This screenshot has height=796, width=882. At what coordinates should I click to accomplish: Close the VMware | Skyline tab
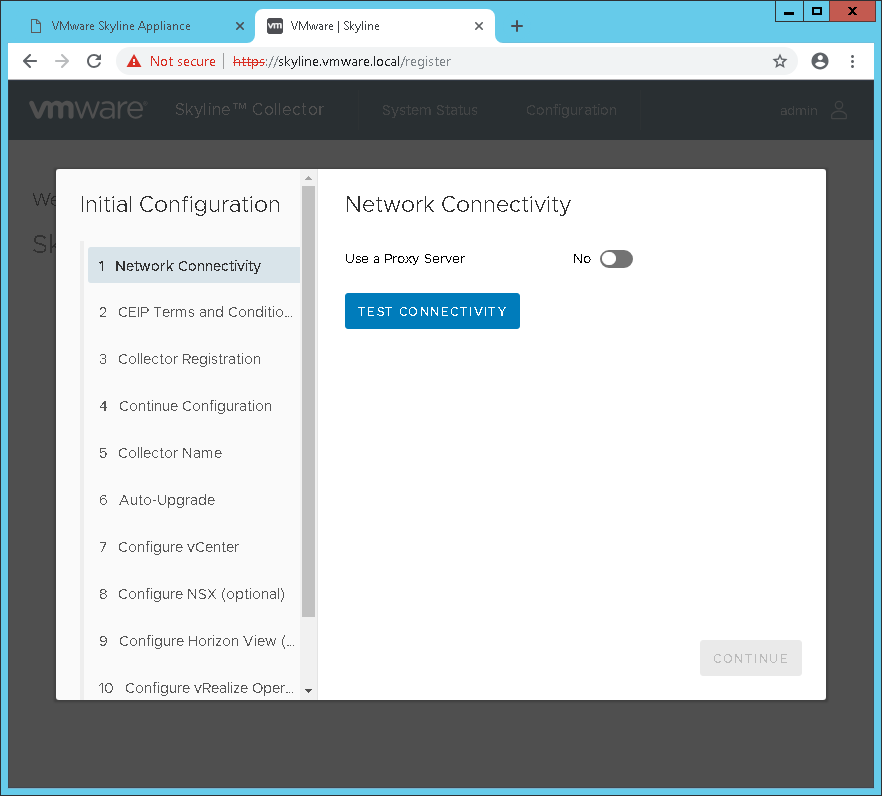pos(479,26)
